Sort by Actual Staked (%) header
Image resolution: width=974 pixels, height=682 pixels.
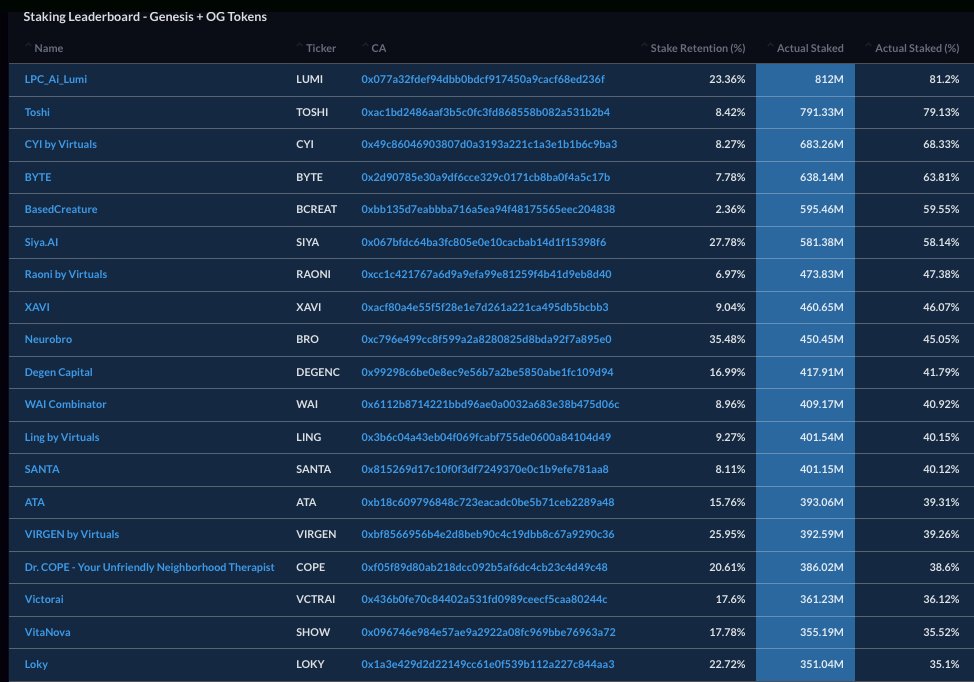tap(917, 48)
